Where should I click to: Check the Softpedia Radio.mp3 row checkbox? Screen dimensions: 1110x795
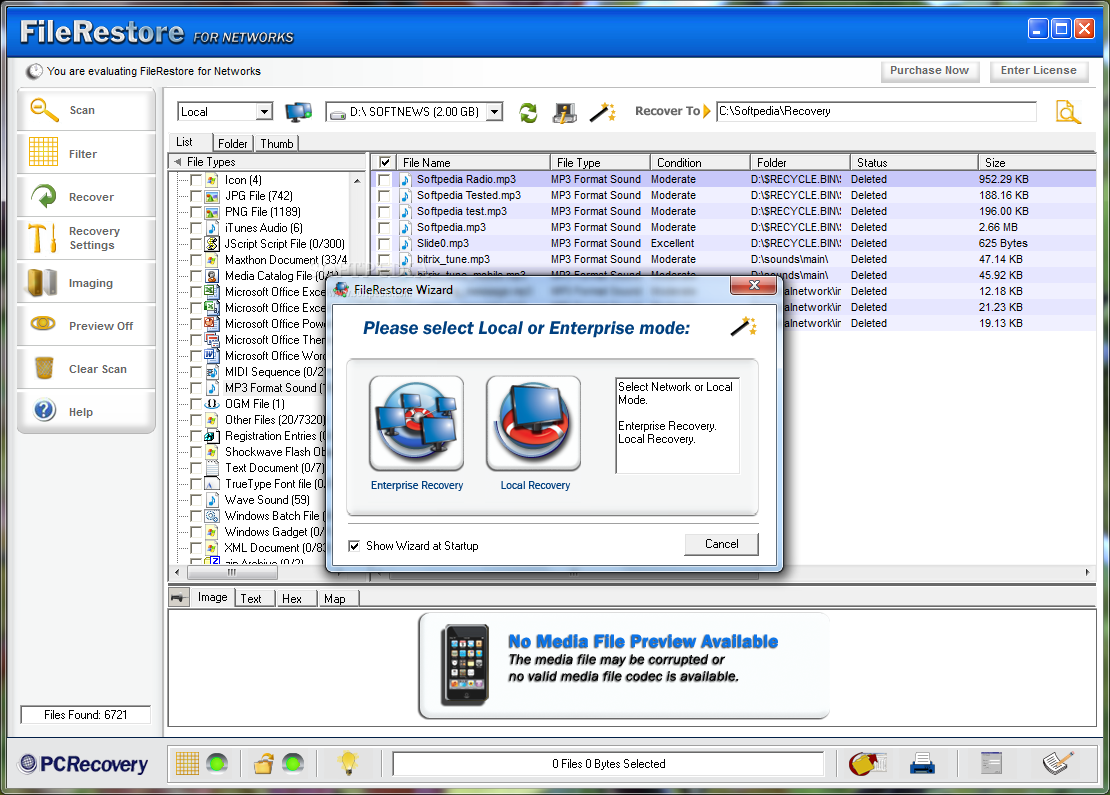pos(384,180)
